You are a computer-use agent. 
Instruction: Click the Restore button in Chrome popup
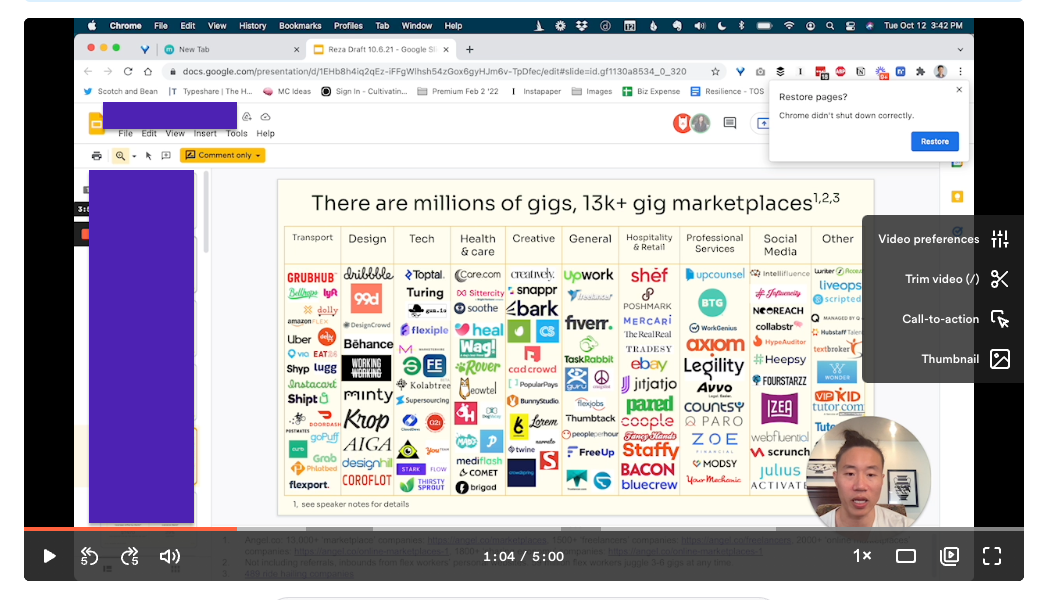coord(935,141)
